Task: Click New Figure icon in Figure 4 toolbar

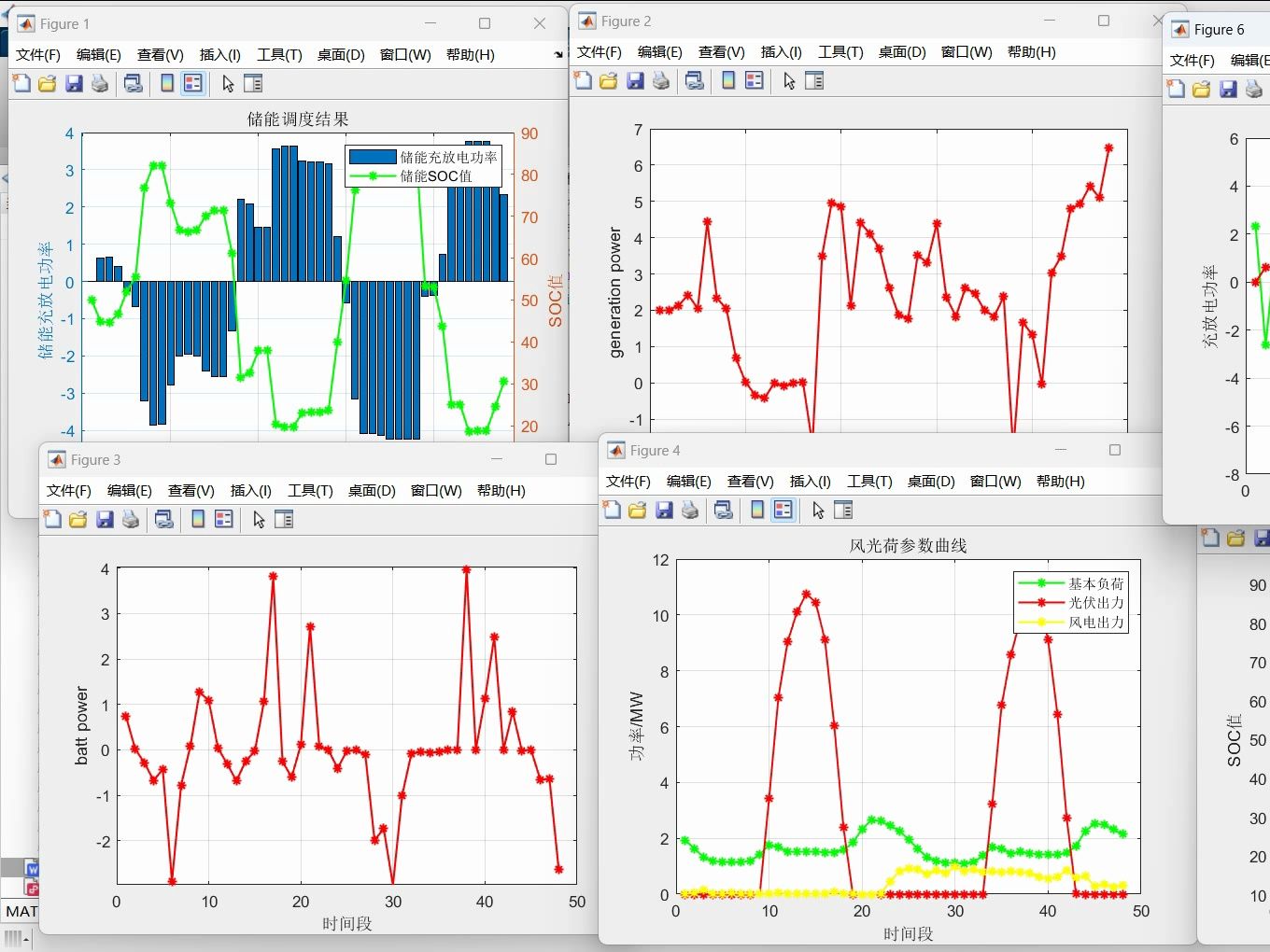Action: [x=612, y=510]
